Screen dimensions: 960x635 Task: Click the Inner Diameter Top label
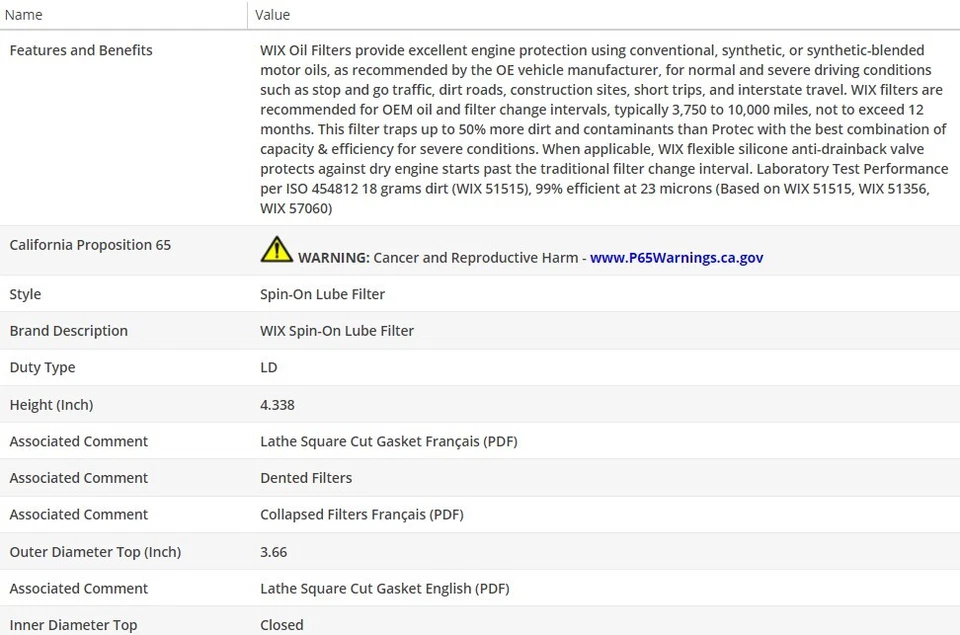tap(73, 625)
